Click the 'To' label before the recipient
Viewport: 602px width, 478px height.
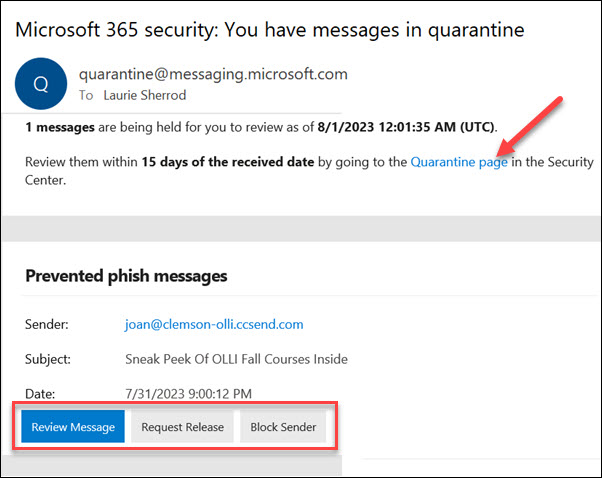[86, 95]
